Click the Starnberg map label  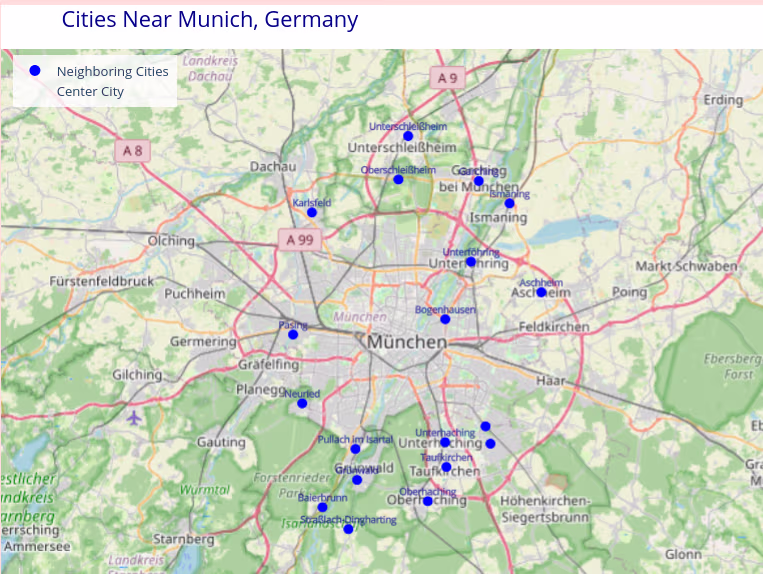click(183, 539)
